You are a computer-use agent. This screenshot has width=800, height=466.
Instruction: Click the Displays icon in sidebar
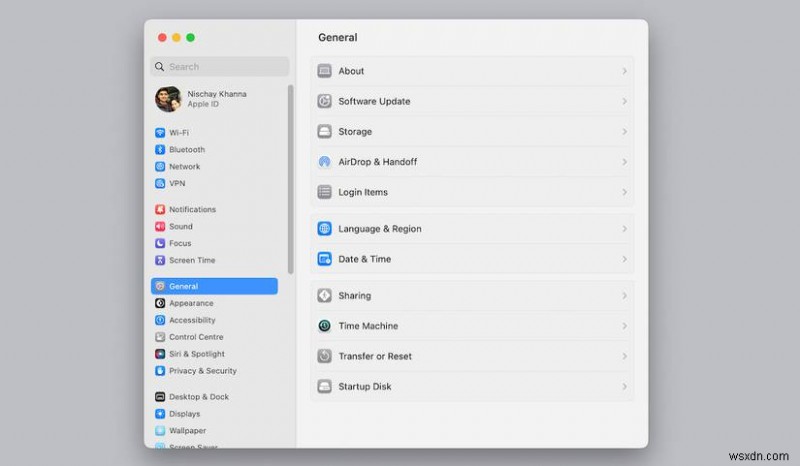160,413
